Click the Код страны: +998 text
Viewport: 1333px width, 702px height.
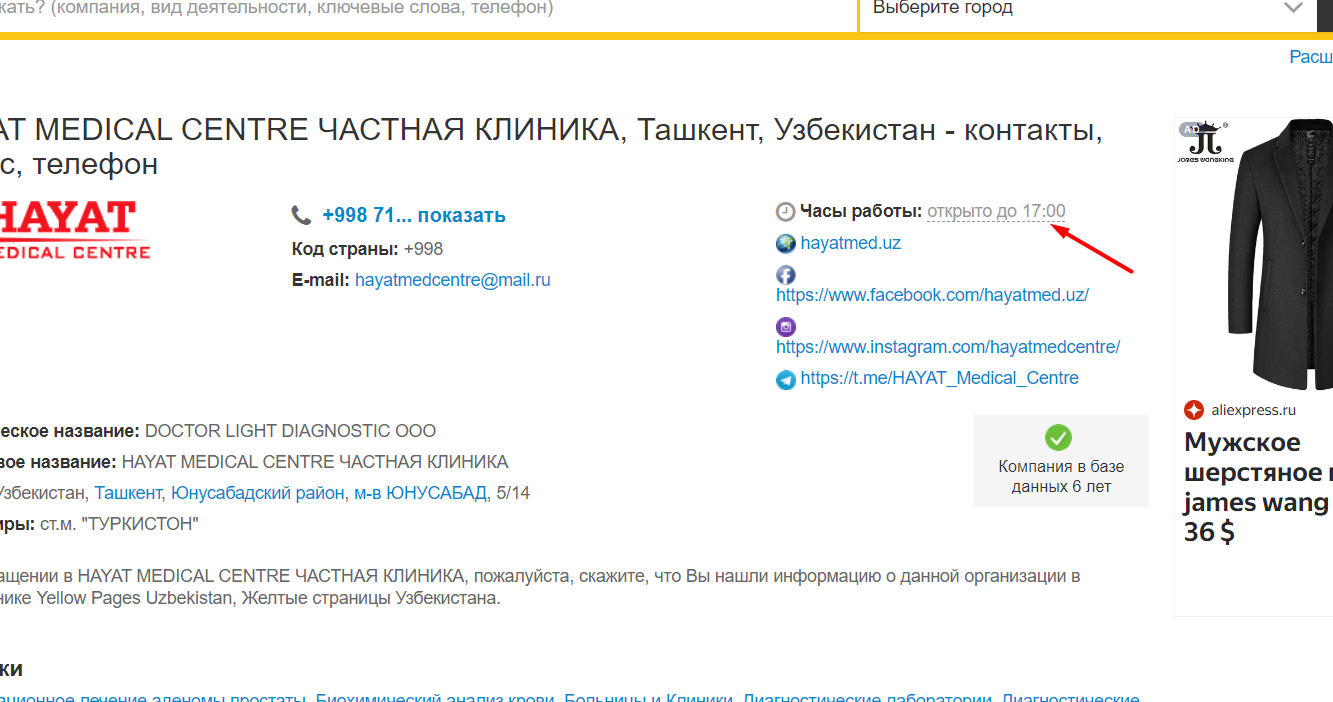click(367, 249)
